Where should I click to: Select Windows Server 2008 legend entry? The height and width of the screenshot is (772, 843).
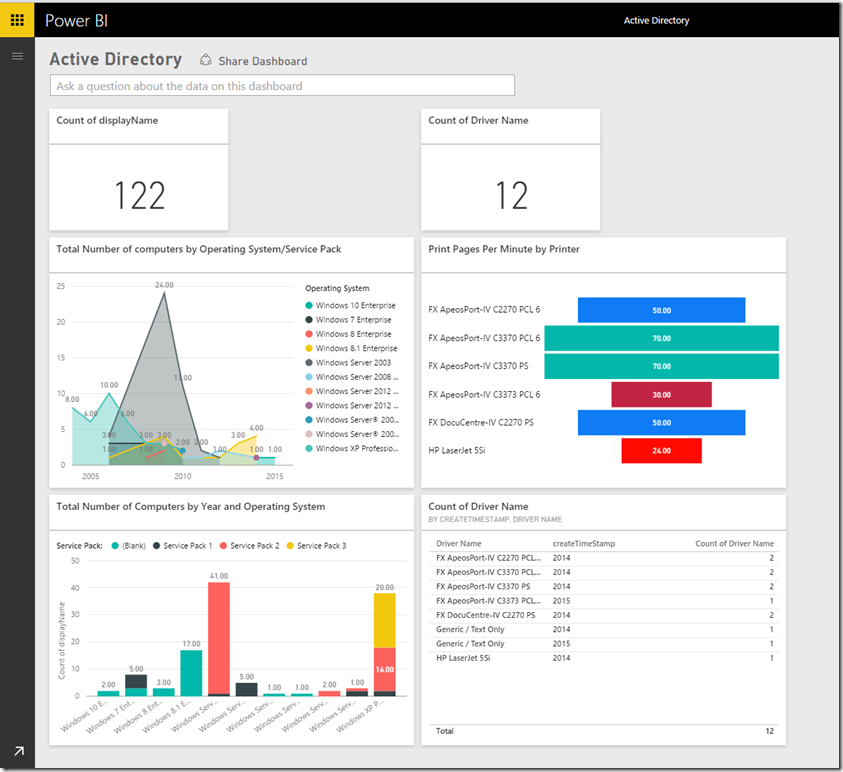pyautogui.click(x=351, y=377)
